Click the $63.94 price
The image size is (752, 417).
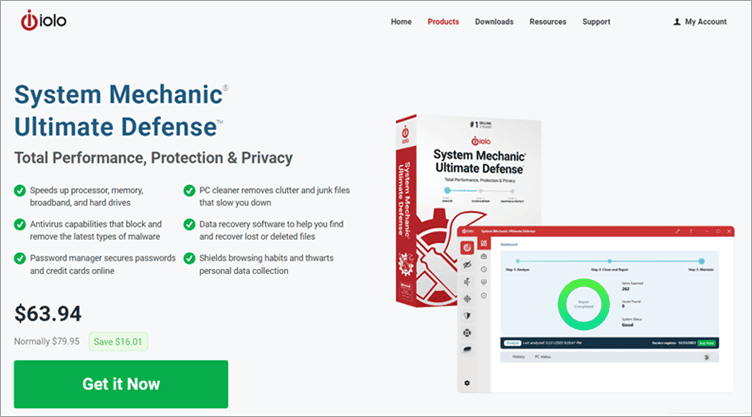[48, 314]
